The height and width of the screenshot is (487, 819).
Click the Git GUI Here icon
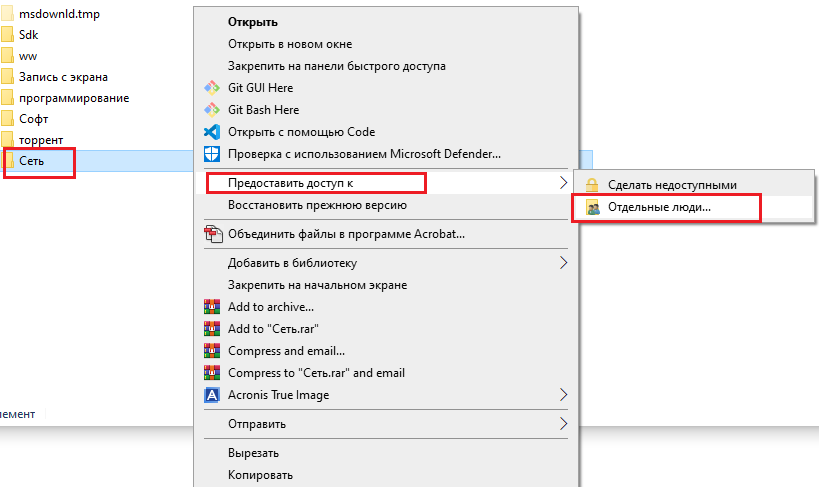[x=212, y=88]
